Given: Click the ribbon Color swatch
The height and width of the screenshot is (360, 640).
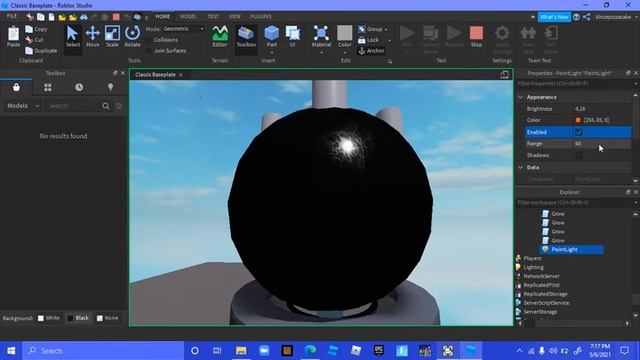Looking at the screenshot, I should [344, 33].
